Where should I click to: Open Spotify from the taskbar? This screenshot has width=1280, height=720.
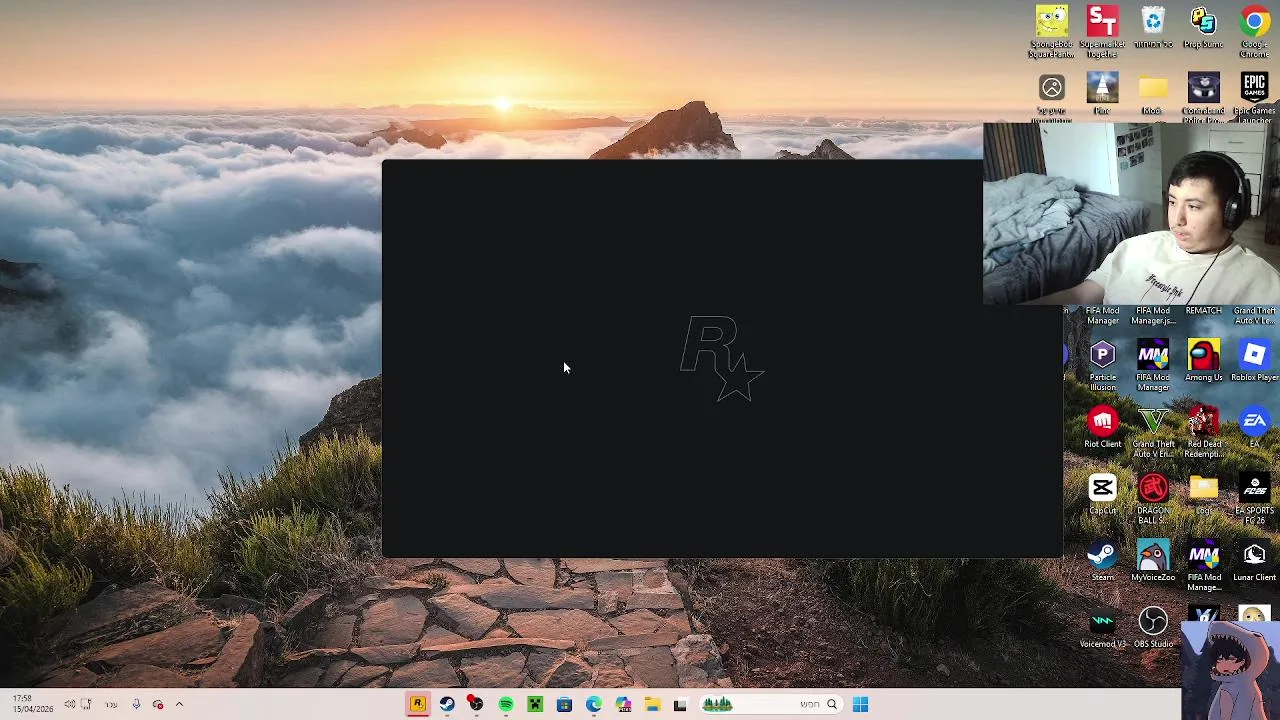506,704
